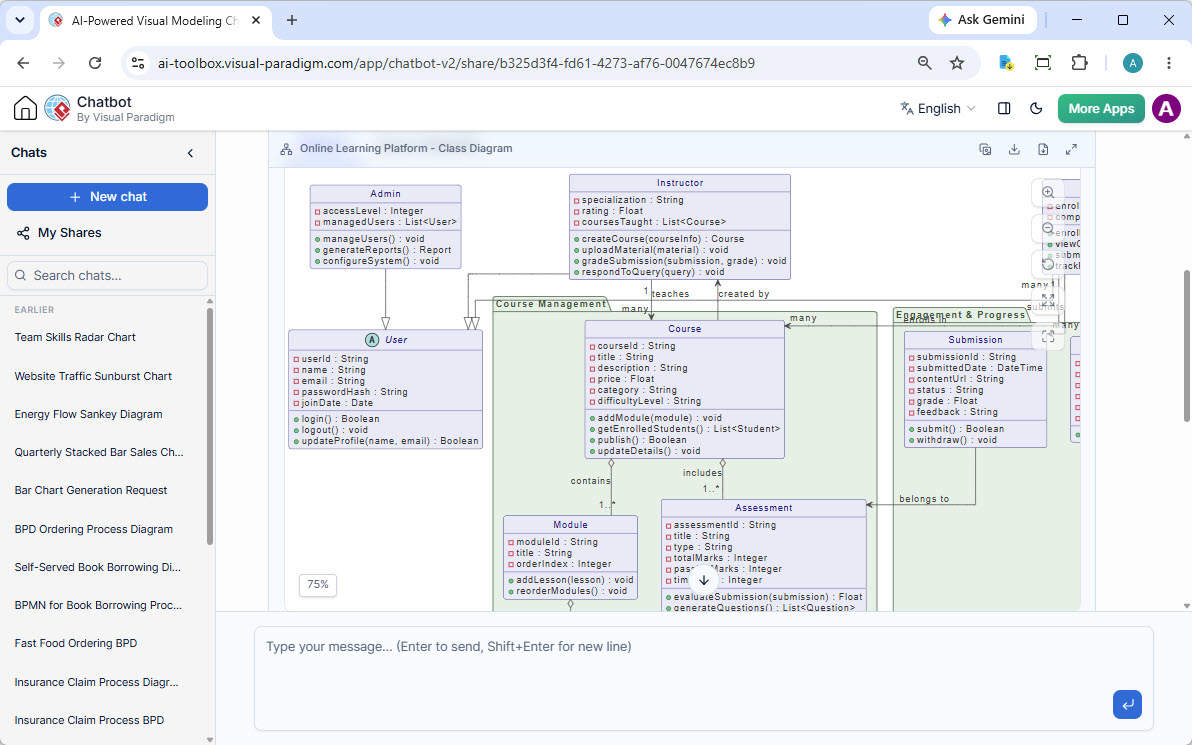Click Engagement & Progress package label

pyautogui.click(x=960, y=315)
